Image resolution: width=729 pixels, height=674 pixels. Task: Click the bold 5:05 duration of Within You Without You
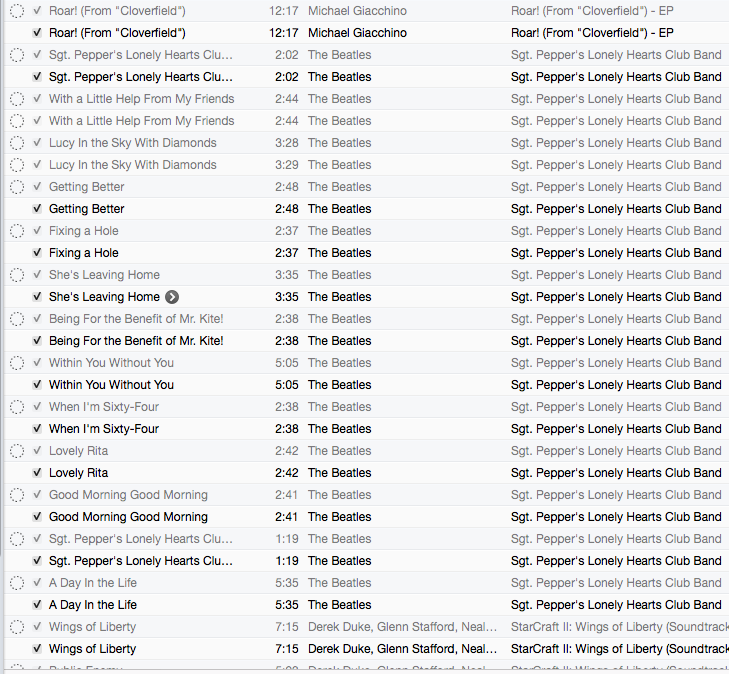pyautogui.click(x=286, y=385)
